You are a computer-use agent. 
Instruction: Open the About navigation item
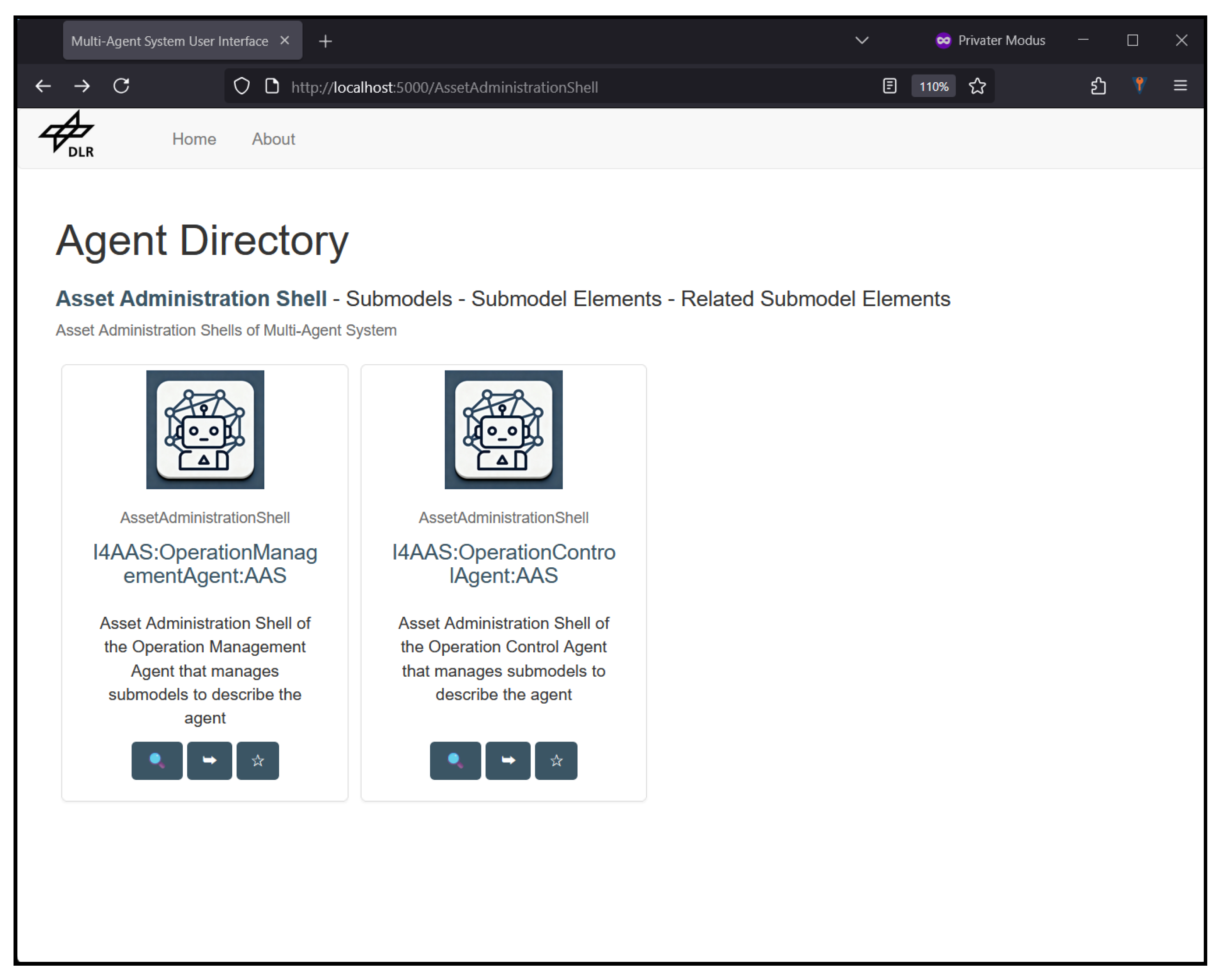click(273, 139)
